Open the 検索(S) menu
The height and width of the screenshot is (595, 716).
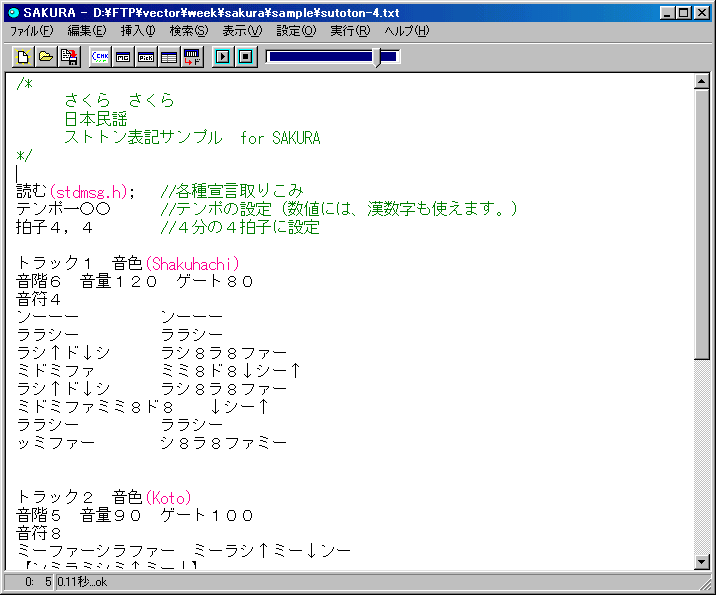(189, 31)
